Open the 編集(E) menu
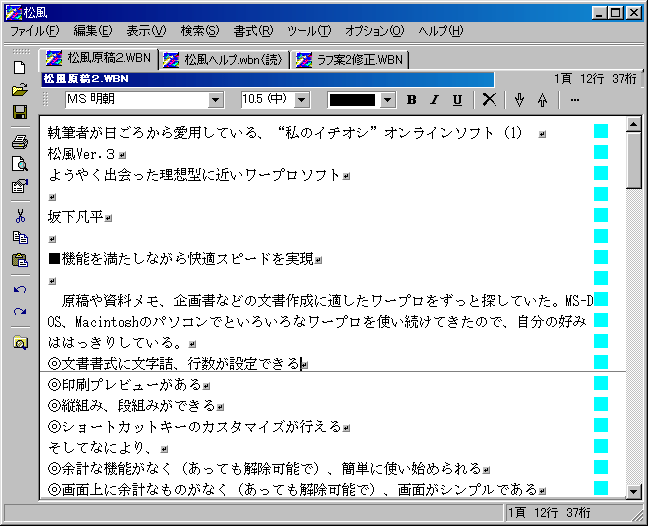Screen dimensions: 648x526 pyautogui.click(x=93, y=31)
